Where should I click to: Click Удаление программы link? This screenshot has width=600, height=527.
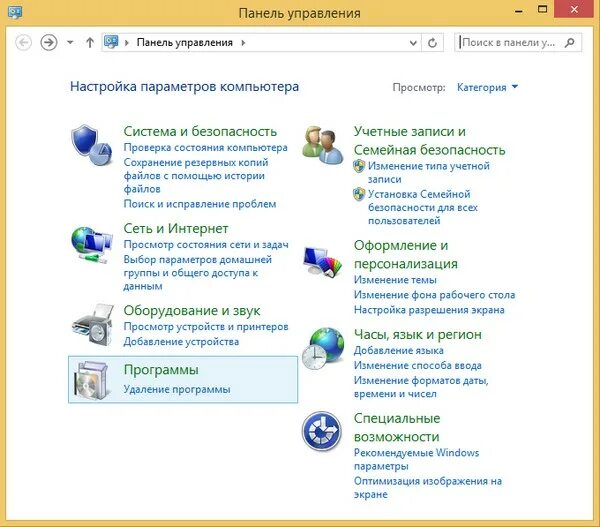coord(177,390)
